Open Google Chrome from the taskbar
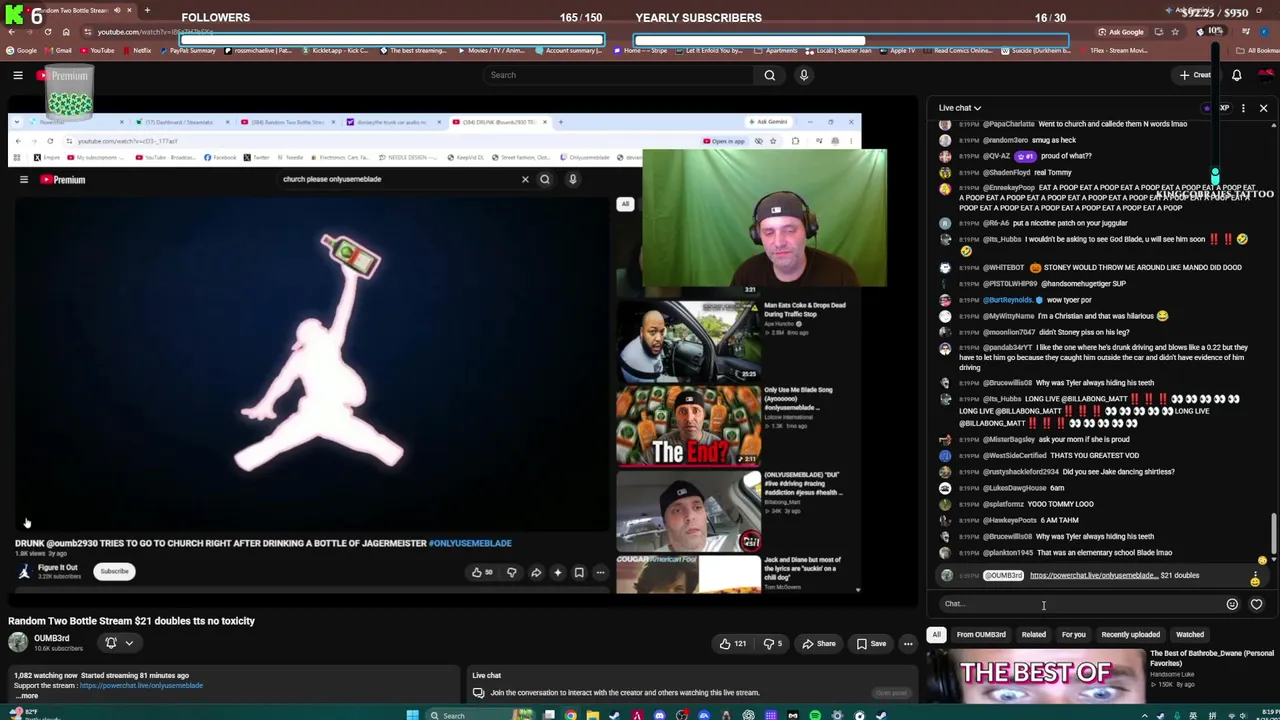The height and width of the screenshot is (720, 1280). (570, 715)
